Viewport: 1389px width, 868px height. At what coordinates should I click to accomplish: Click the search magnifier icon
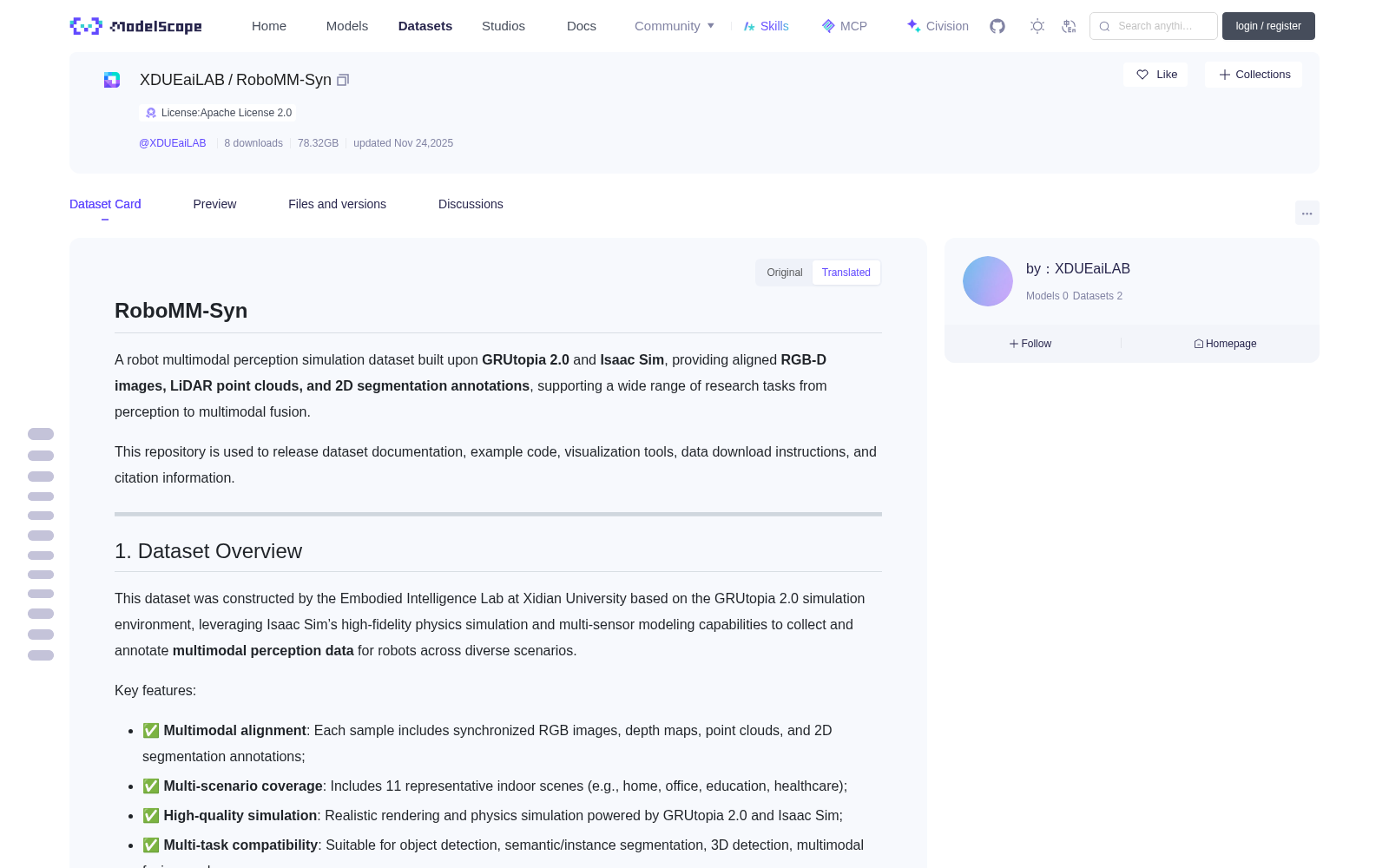pyautogui.click(x=1104, y=26)
